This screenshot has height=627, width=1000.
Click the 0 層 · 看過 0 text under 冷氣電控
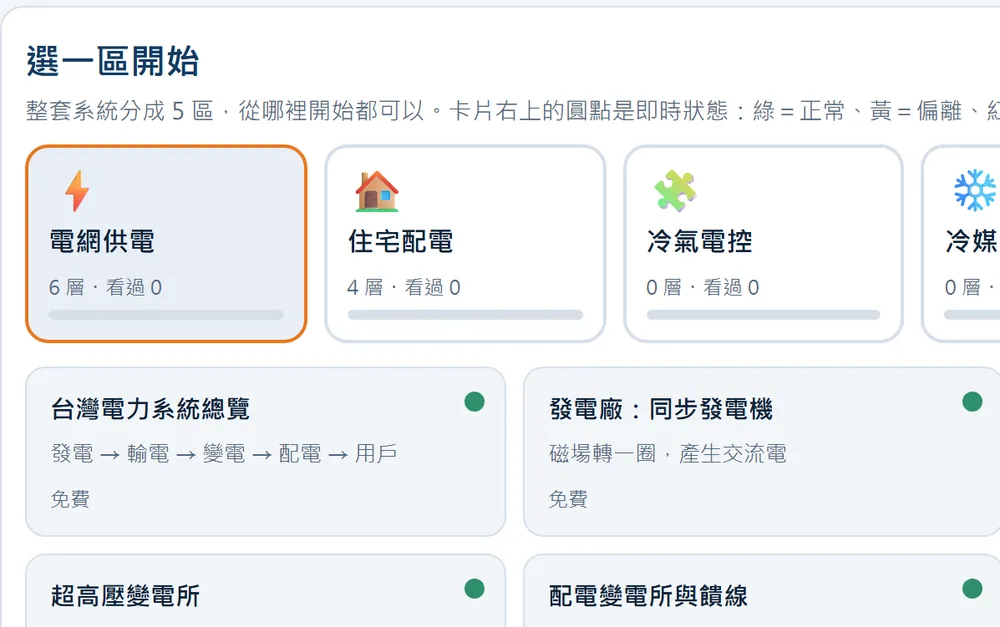click(x=703, y=288)
